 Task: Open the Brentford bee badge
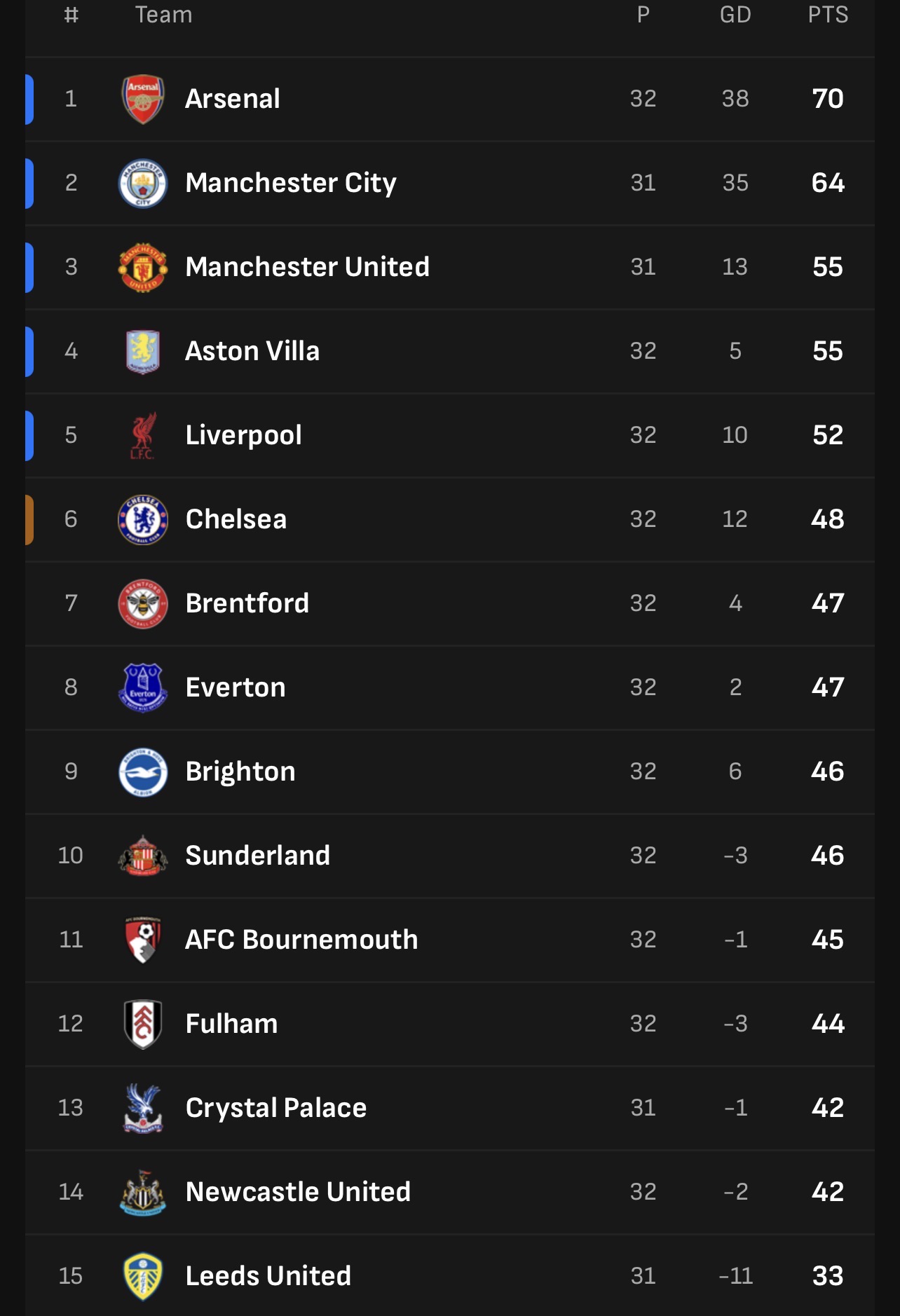click(x=143, y=603)
